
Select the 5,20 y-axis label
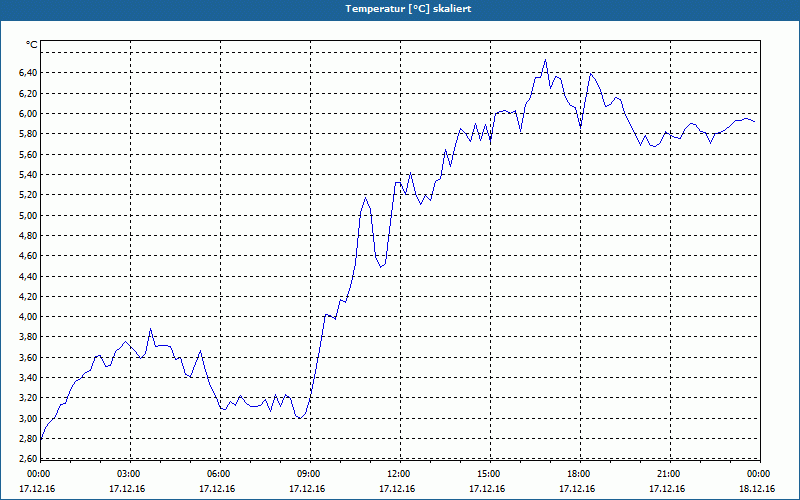pos(28,195)
